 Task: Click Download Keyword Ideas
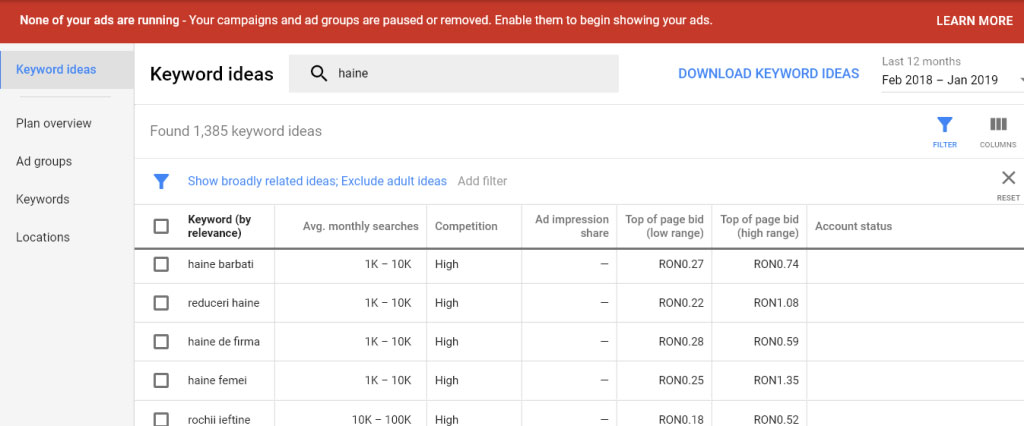click(768, 74)
